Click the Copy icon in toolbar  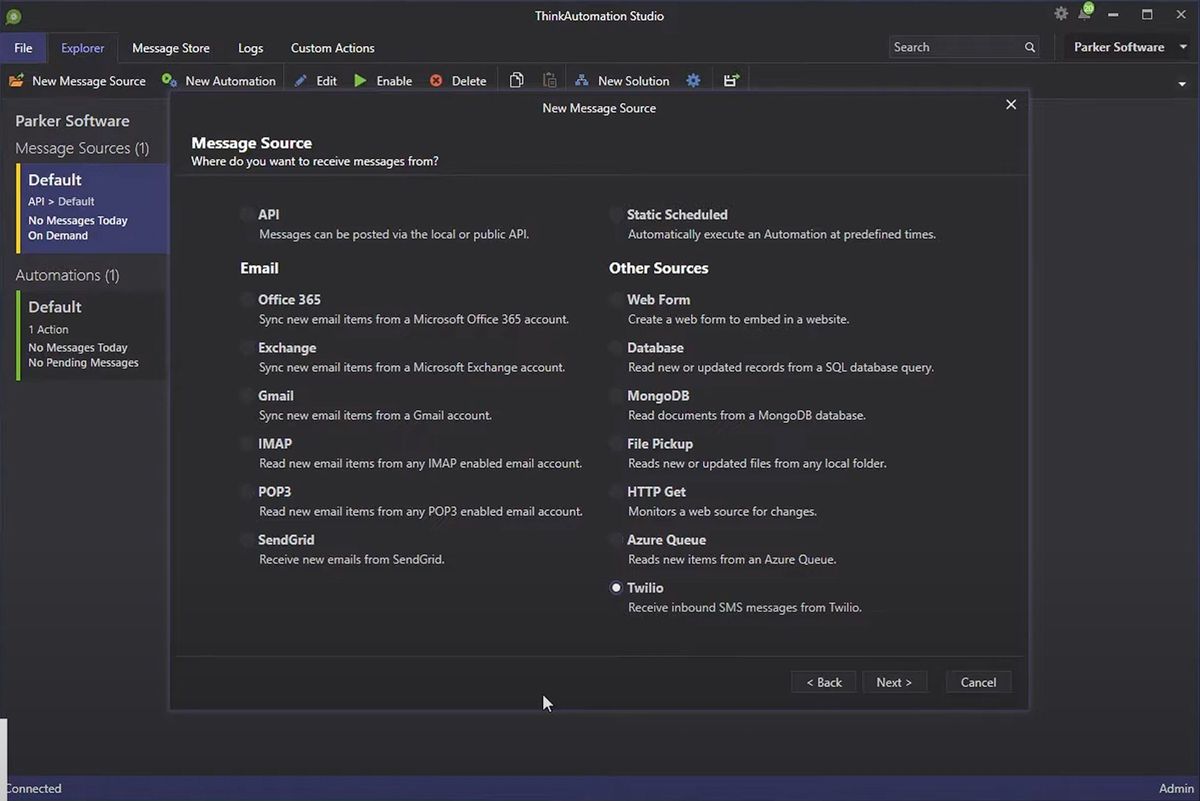tap(517, 81)
